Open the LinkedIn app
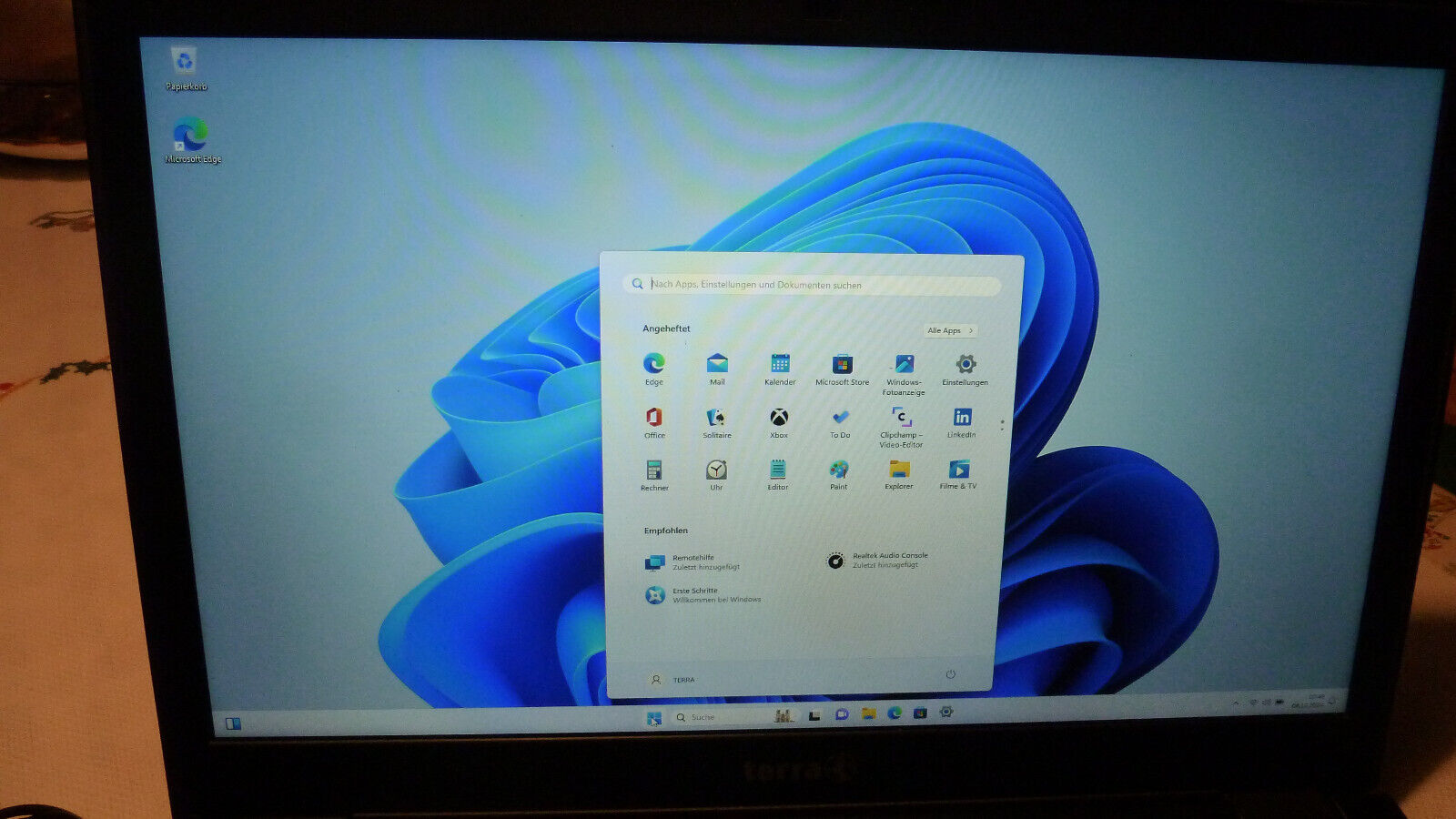Viewport: 1456px width, 819px height. 962,422
